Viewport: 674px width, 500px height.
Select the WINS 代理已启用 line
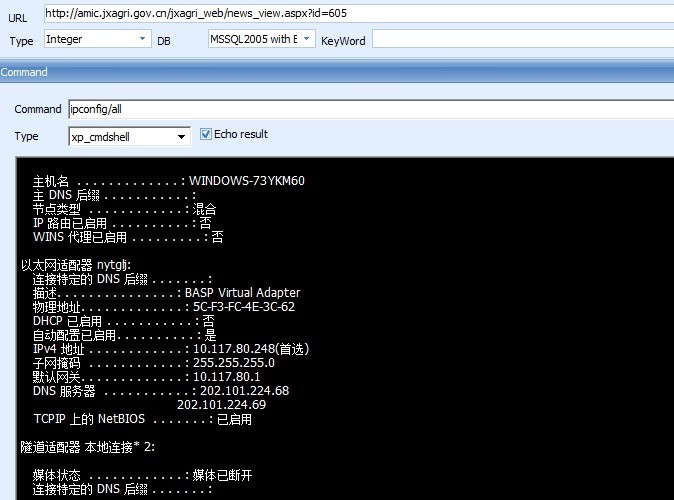pos(128,237)
